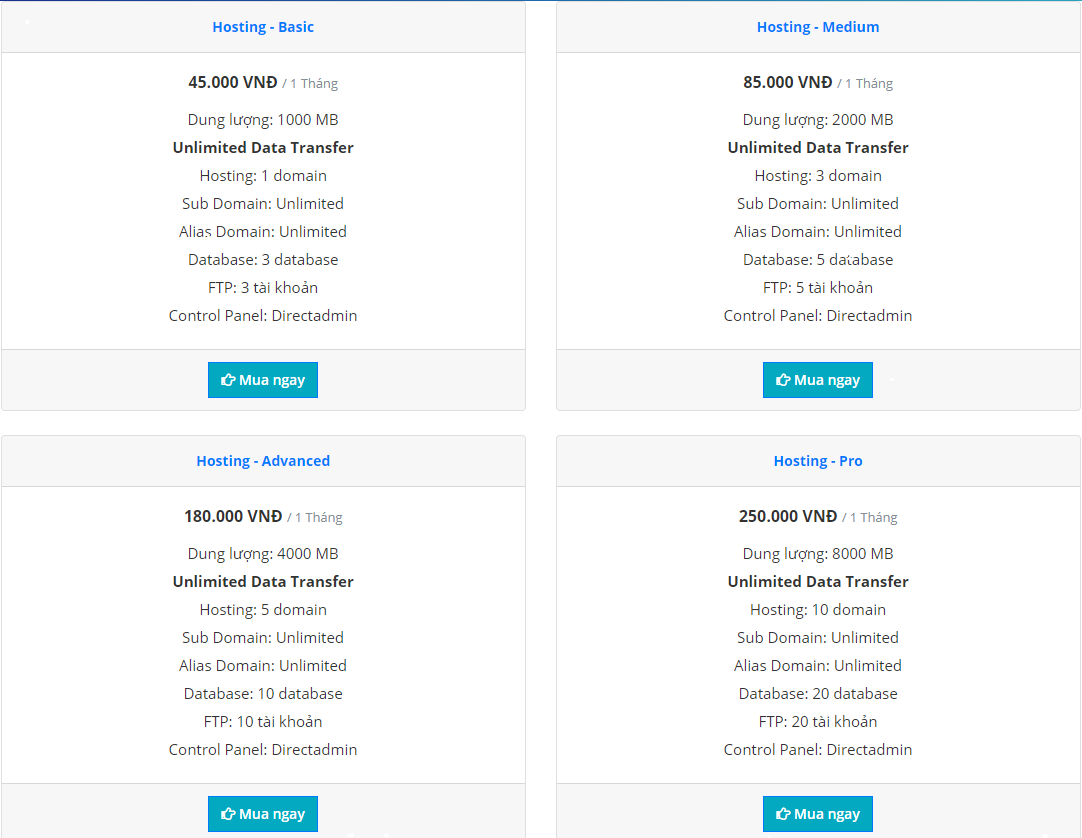The height and width of the screenshot is (838, 1082).
Task: Open the Hosting - Basic plan link
Action: 263,27
